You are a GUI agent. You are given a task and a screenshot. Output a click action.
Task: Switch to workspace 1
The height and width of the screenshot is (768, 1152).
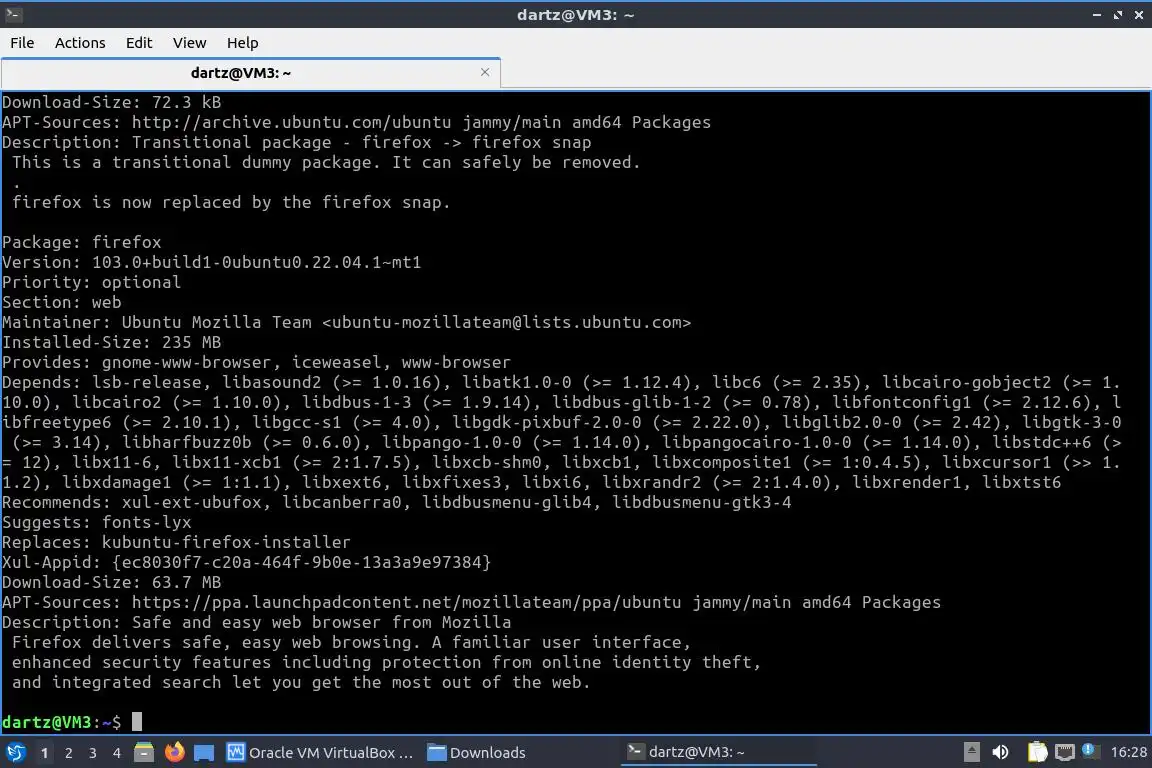pyautogui.click(x=44, y=753)
